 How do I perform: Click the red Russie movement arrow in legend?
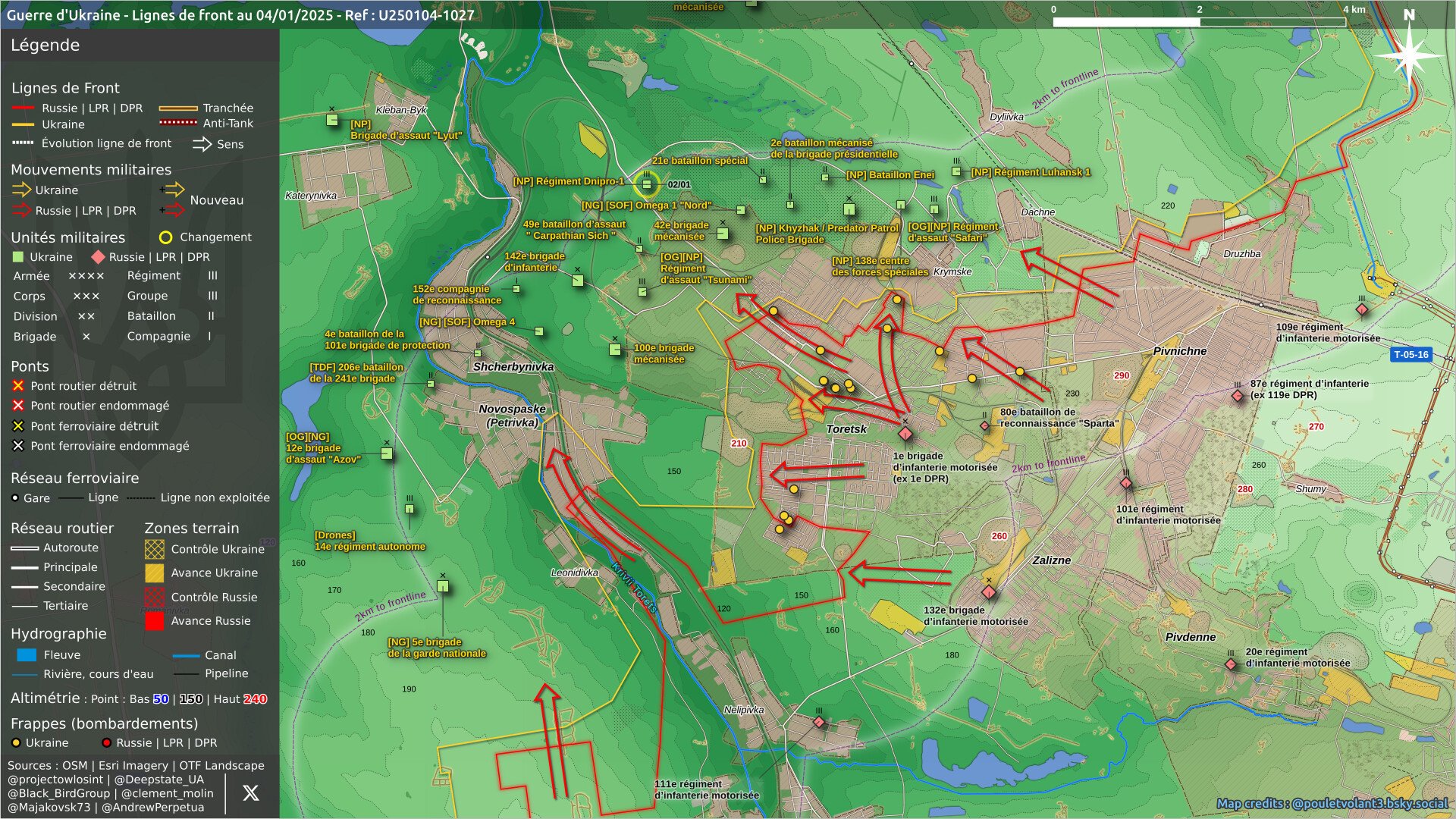click(x=21, y=210)
